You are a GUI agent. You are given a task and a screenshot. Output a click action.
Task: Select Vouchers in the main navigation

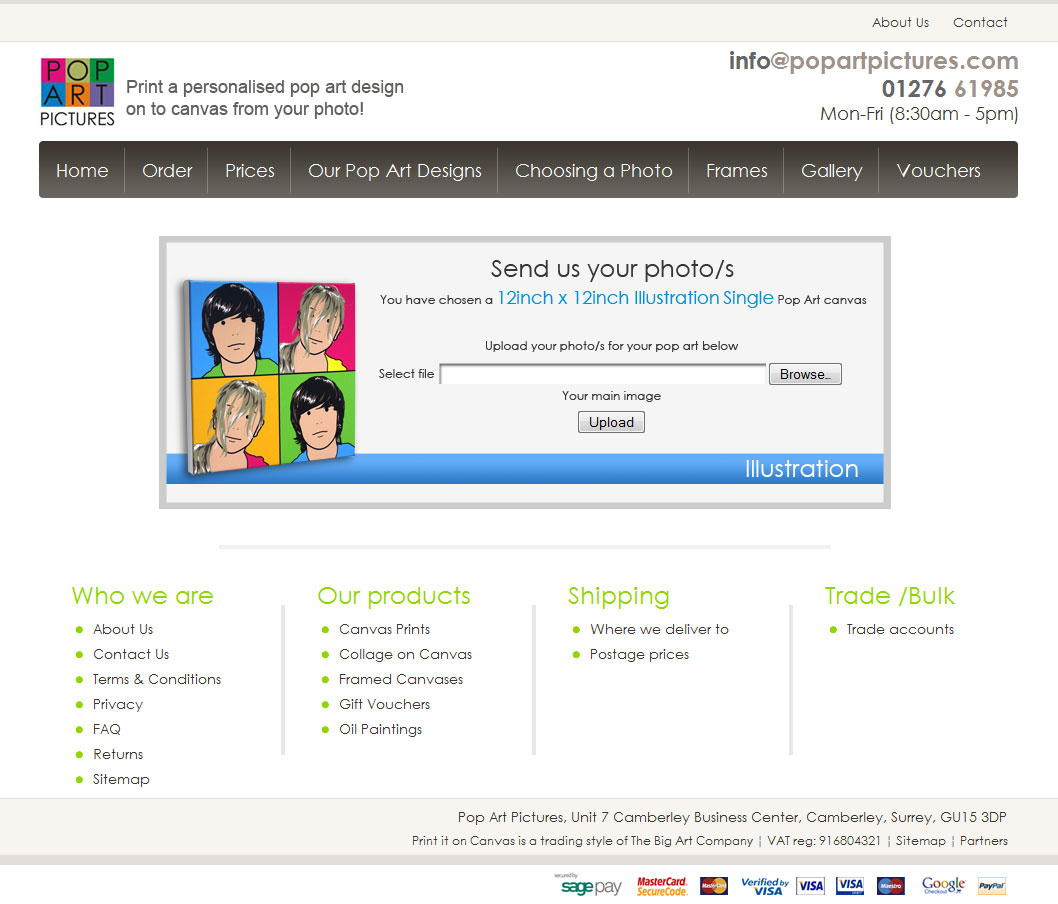[938, 171]
